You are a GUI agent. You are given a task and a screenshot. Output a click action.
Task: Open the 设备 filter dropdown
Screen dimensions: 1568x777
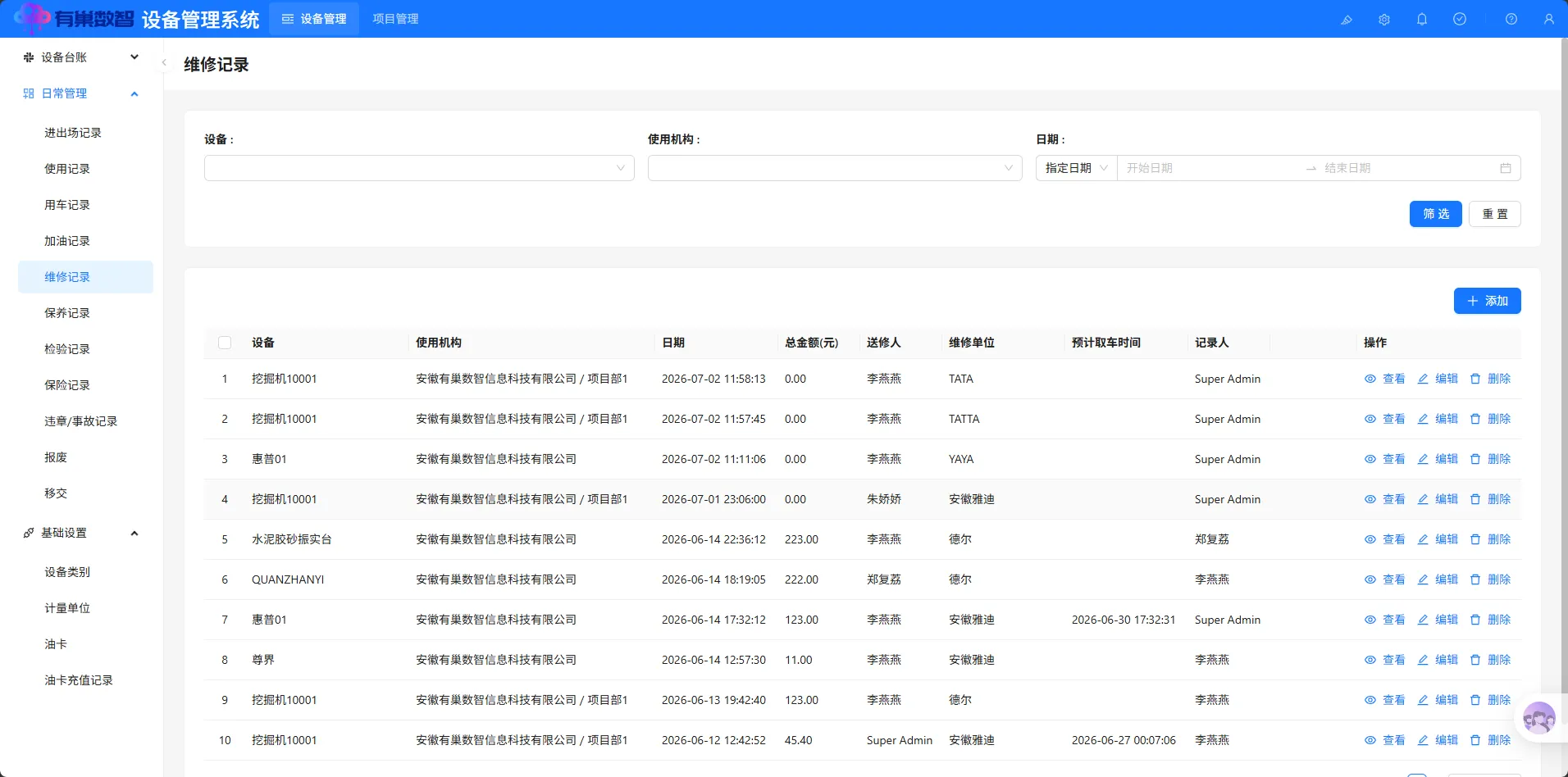coord(419,168)
